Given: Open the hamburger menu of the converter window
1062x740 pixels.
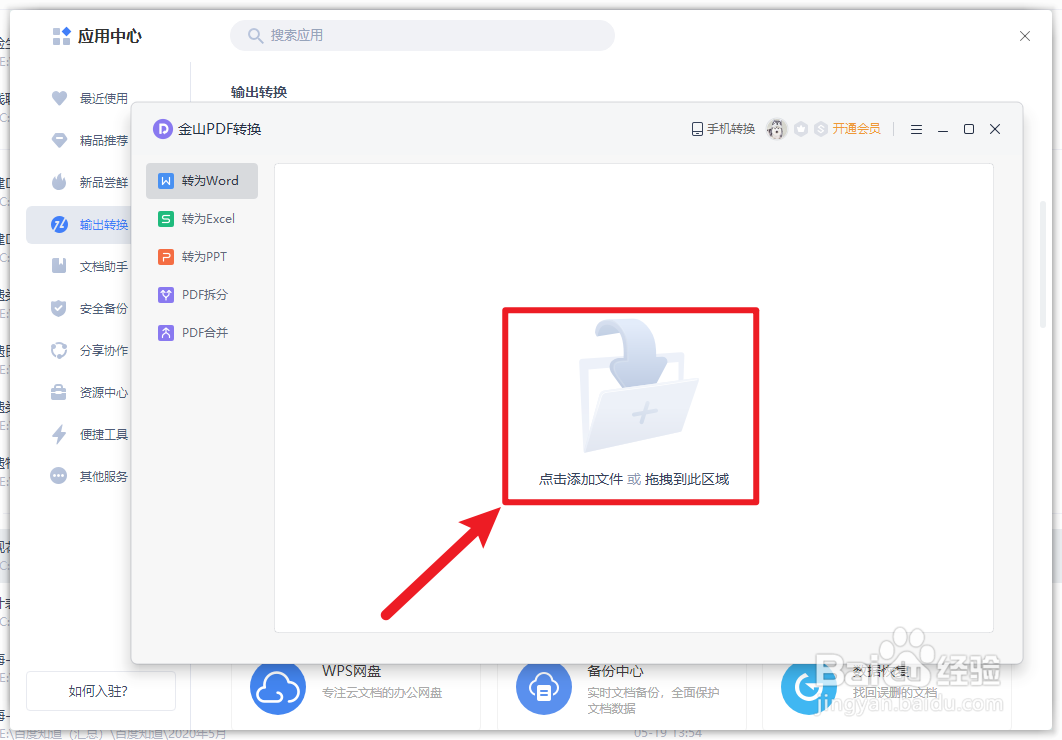Looking at the screenshot, I should point(916,129).
